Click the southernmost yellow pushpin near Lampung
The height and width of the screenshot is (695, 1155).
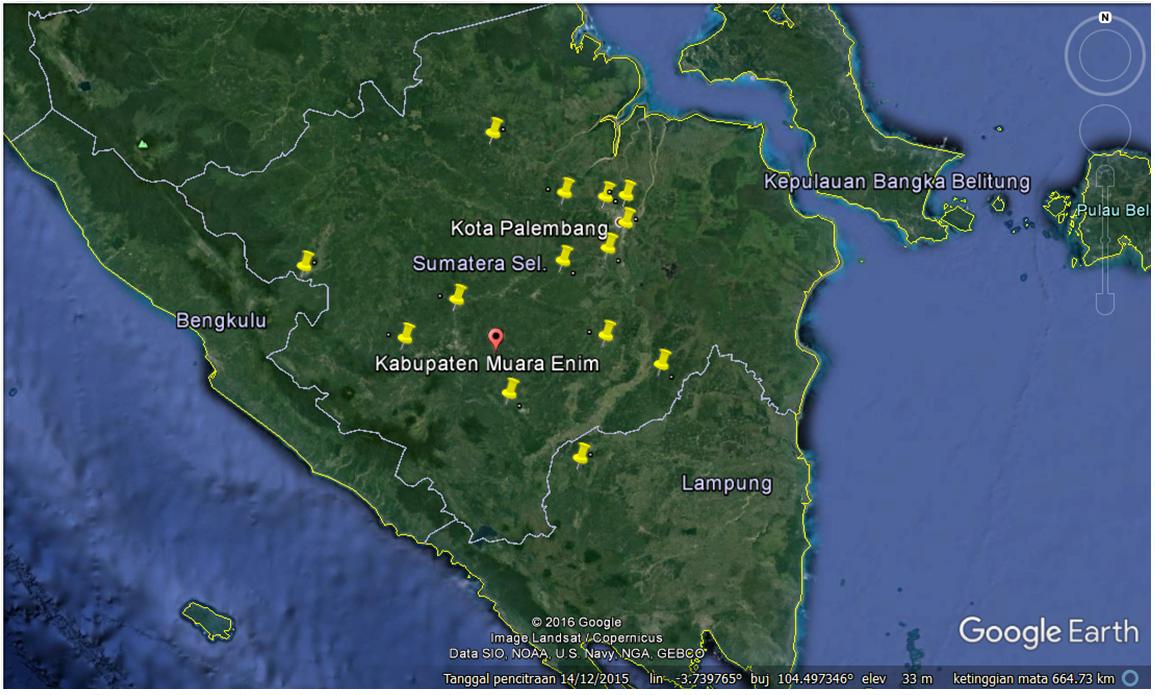(582, 452)
